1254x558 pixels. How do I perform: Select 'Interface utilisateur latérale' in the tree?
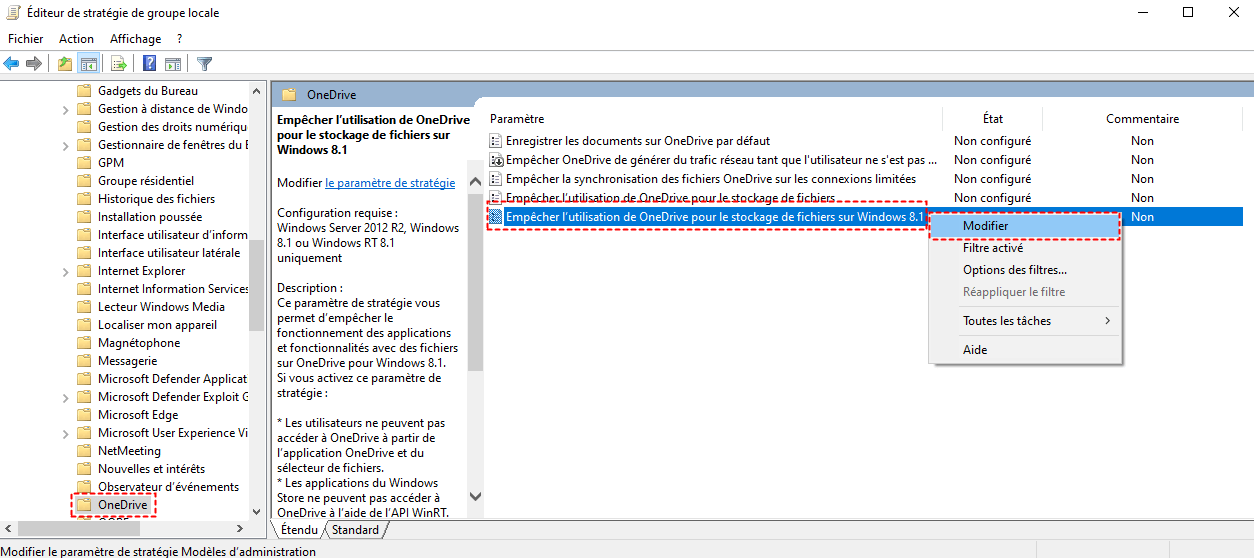click(169, 253)
